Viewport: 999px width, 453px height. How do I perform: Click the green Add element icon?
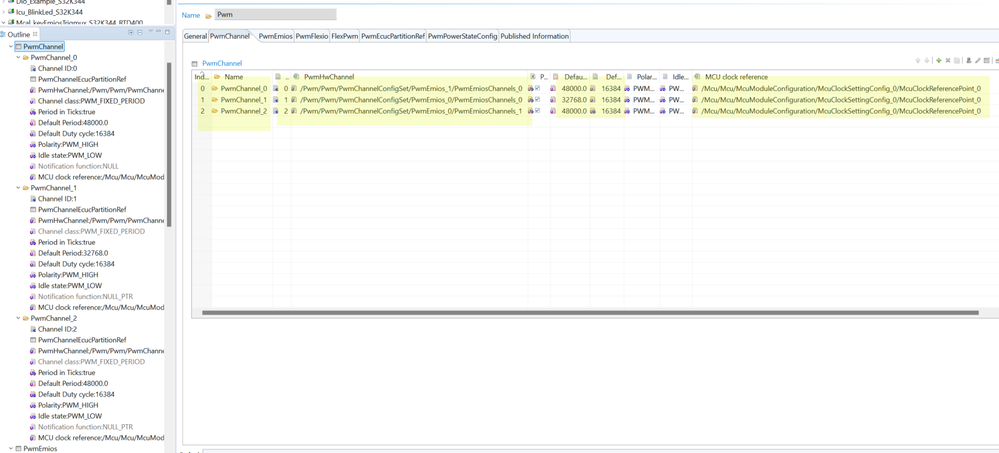(938, 61)
